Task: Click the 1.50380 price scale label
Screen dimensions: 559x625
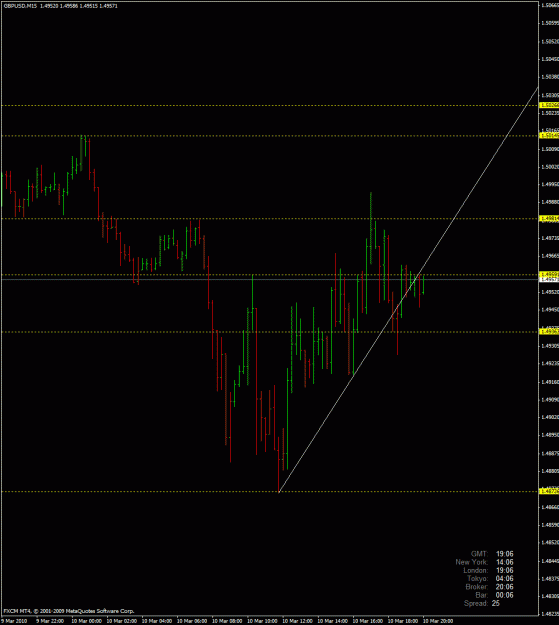Action: point(550,77)
